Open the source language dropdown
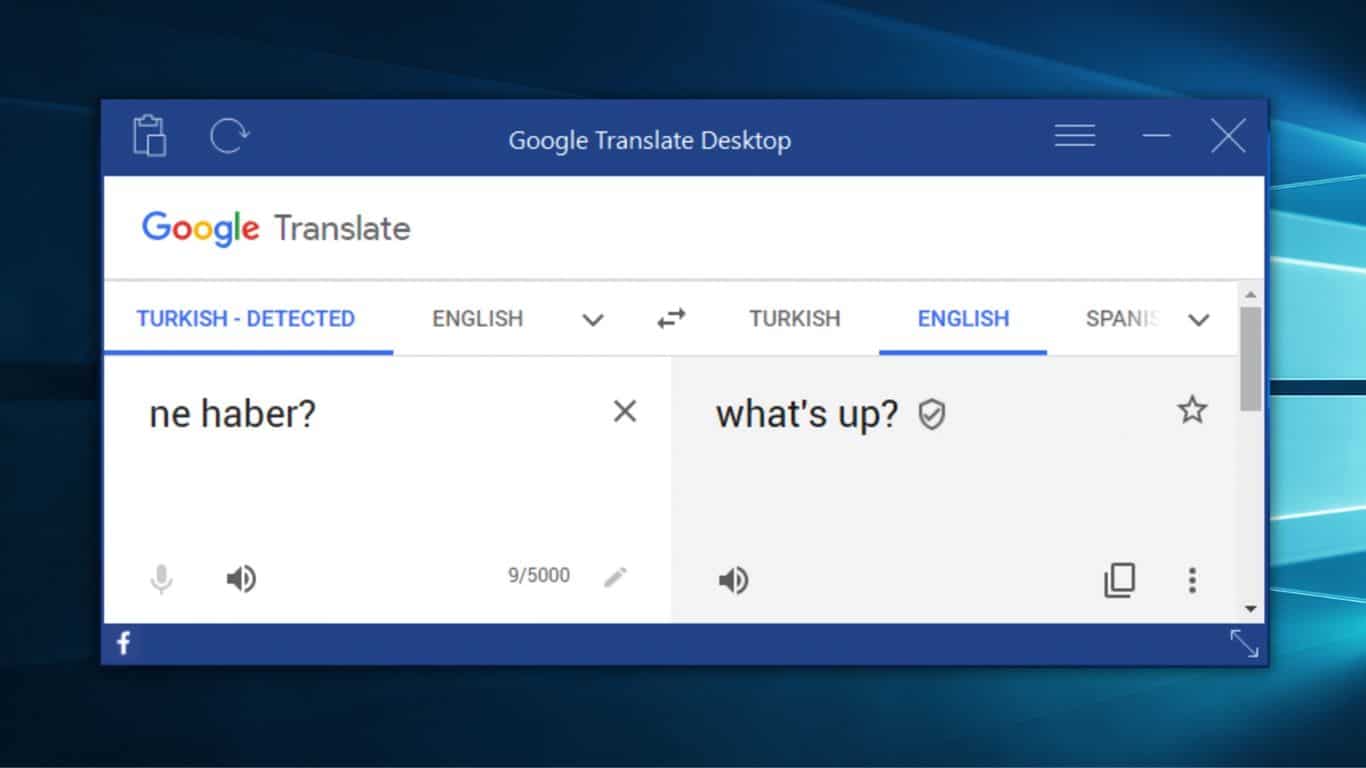The height and width of the screenshot is (768, 1366). pos(593,321)
